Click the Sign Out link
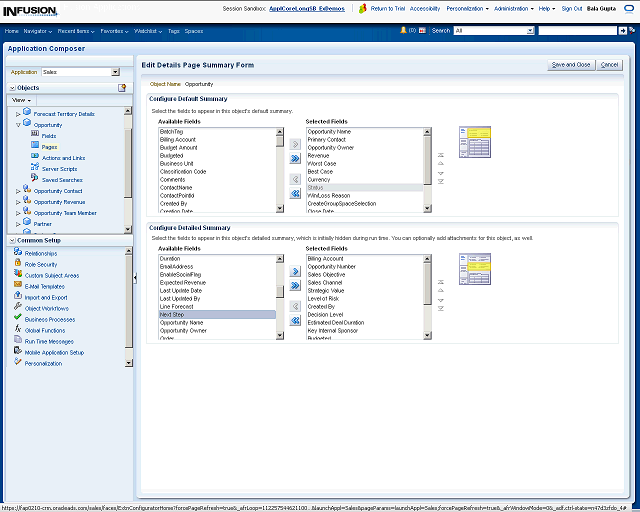Screen dimensions: 640x512 click(572, 8)
